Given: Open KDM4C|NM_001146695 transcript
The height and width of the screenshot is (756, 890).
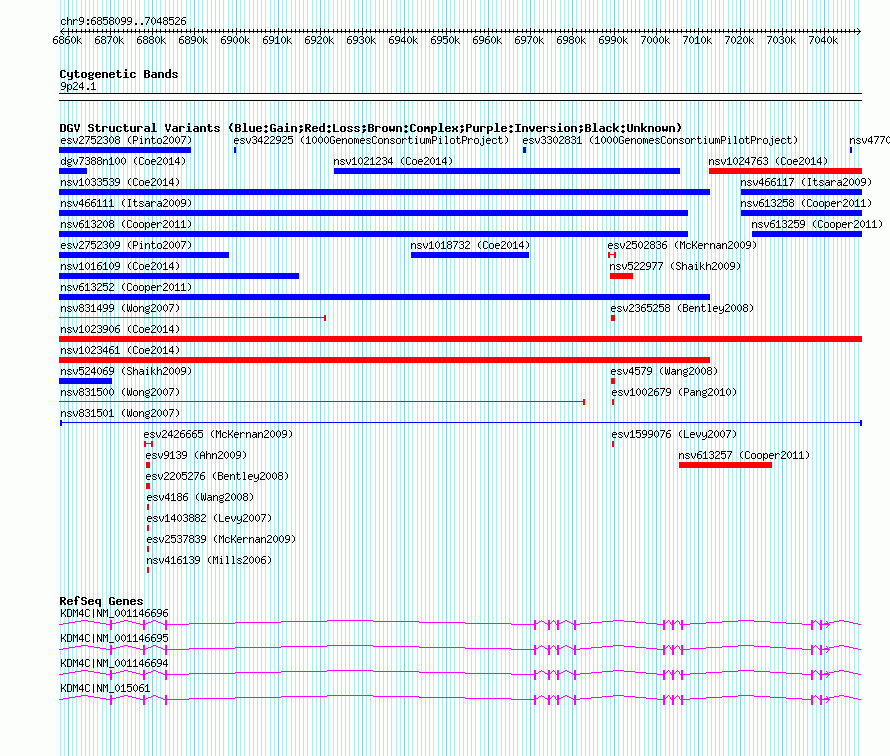Looking at the screenshot, I should click(114, 639).
